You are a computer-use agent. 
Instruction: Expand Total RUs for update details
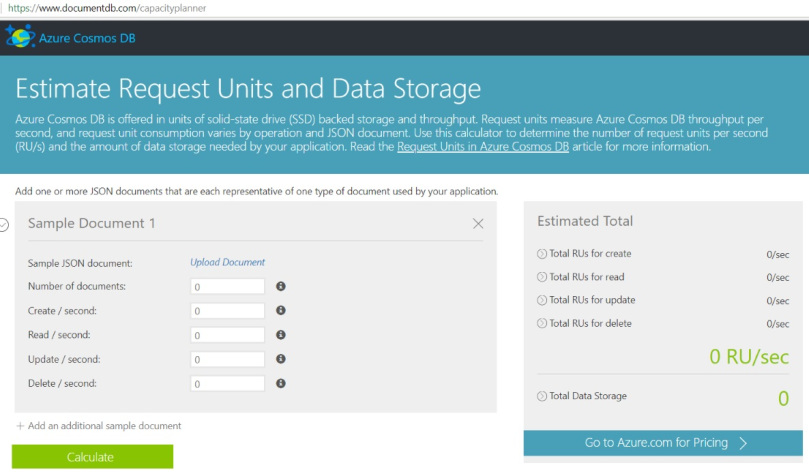pos(542,300)
